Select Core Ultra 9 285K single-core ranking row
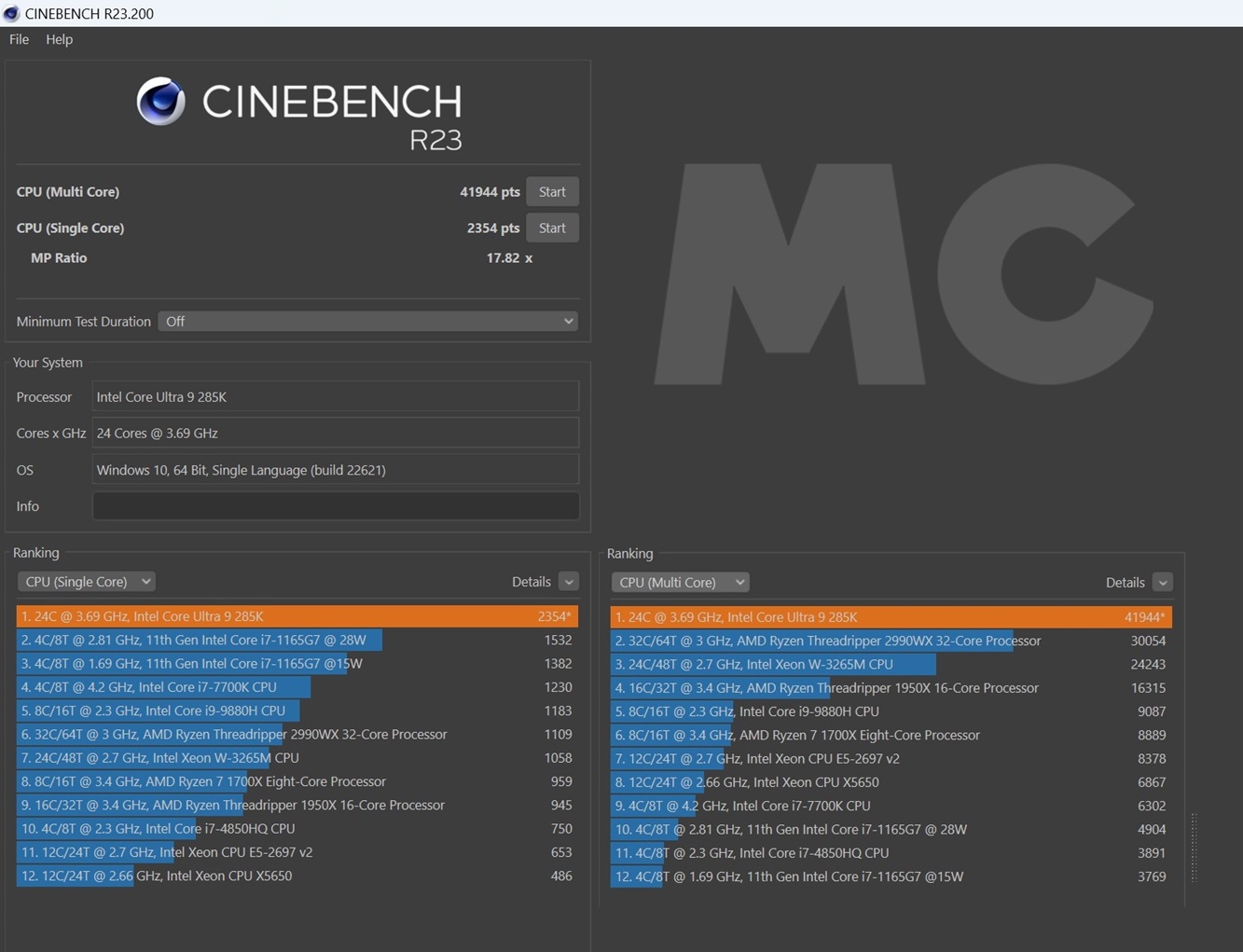The height and width of the screenshot is (952, 1243). click(x=297, y=616)
